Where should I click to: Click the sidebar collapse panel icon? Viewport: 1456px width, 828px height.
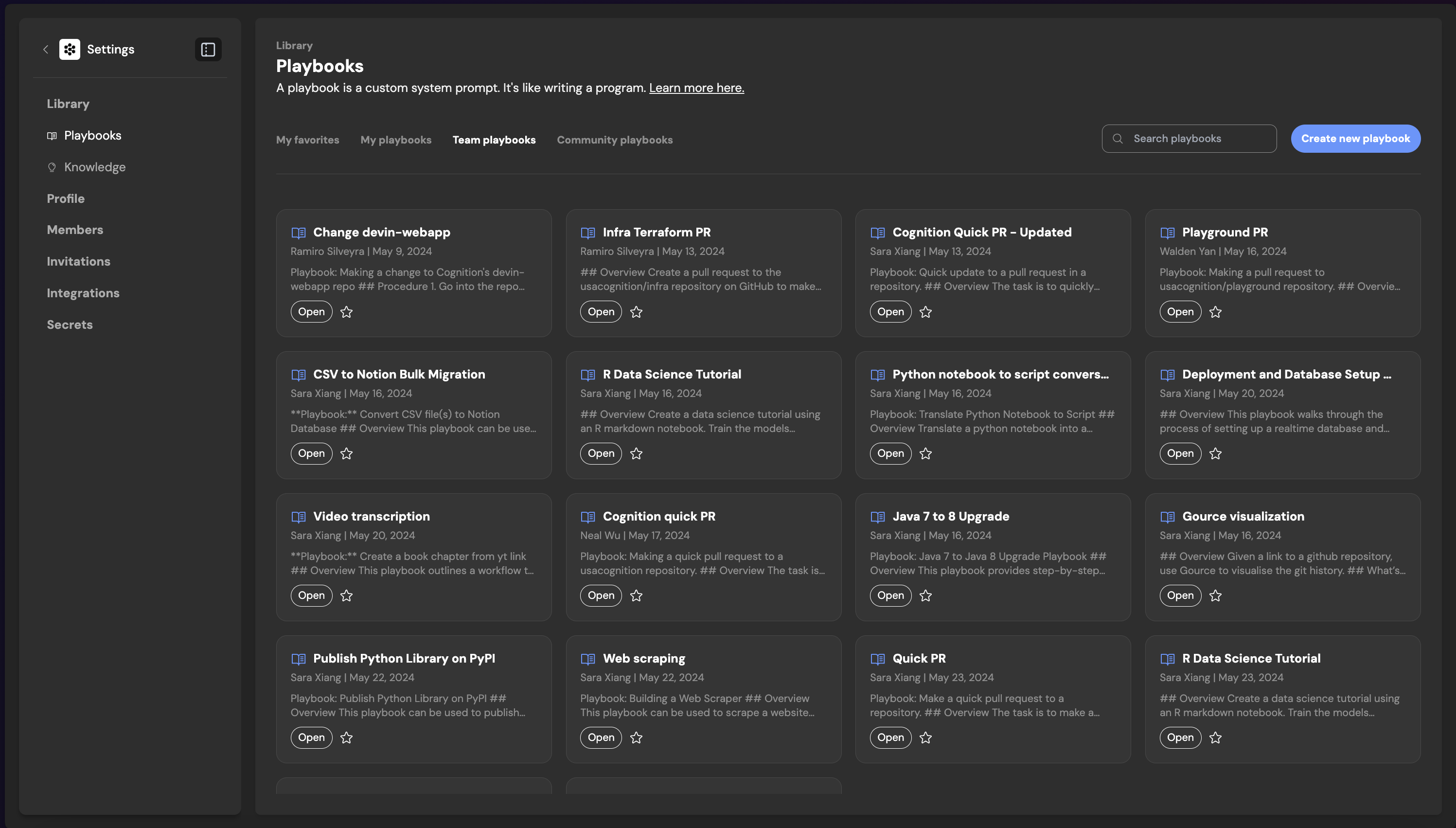[x=208, y=50]
